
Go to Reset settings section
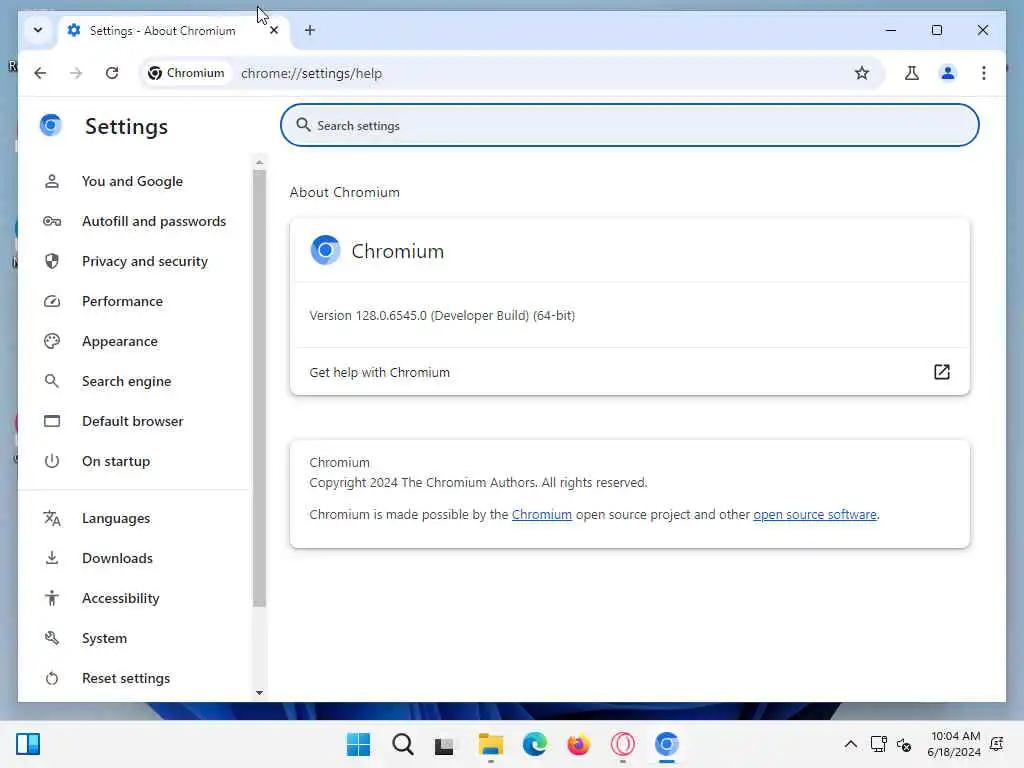[x=126, y=678]
